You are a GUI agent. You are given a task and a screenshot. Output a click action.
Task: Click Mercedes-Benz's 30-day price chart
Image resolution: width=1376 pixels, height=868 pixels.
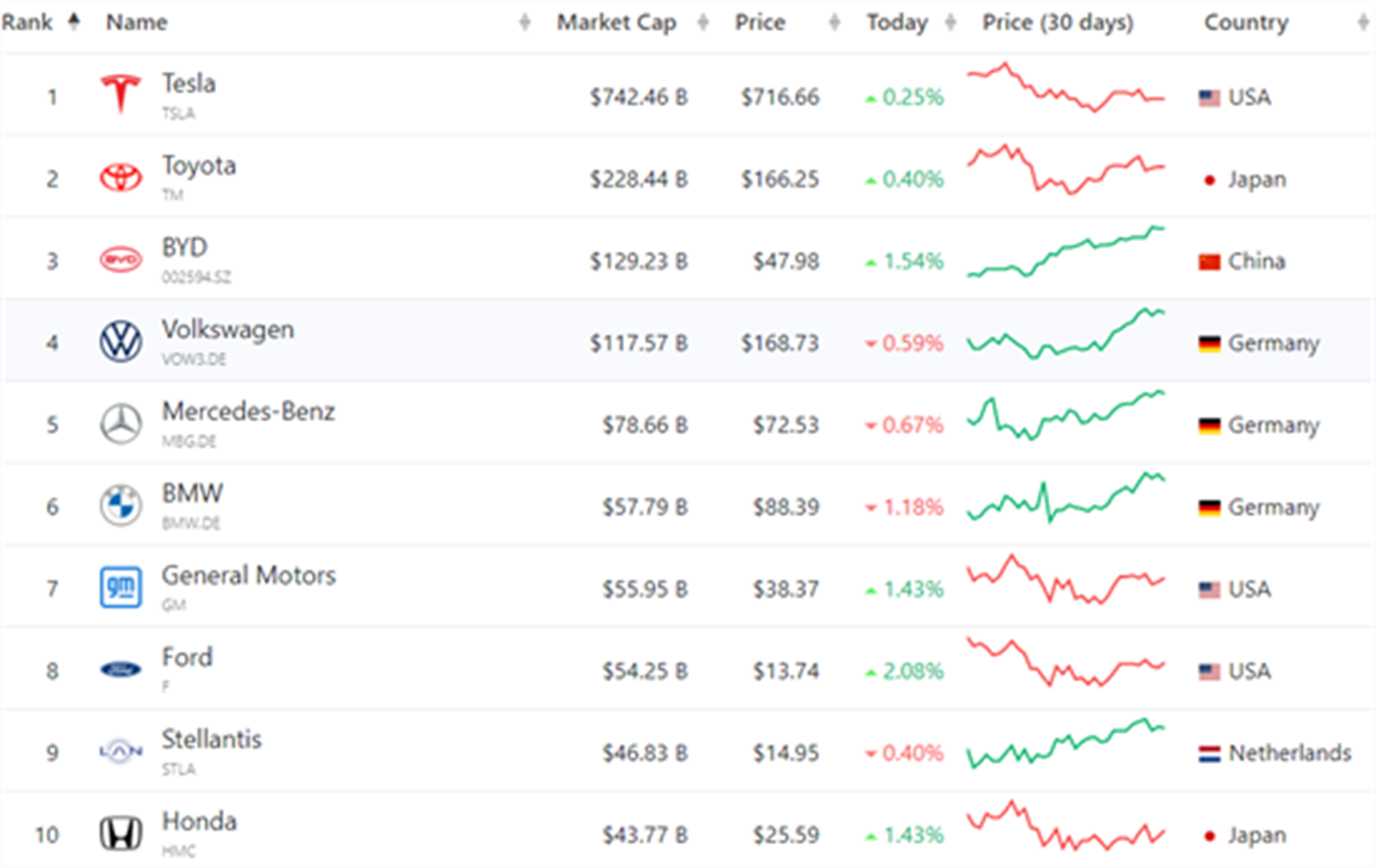pyautogui.click(x=1066, y=416)
